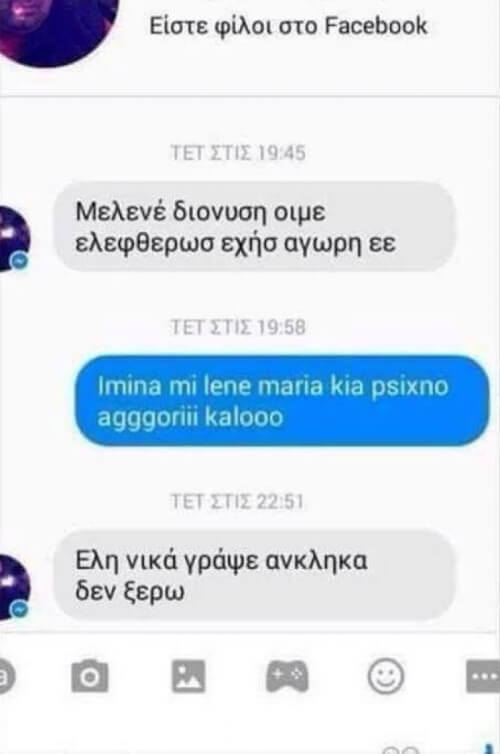The image size is (500, 754).
Task: Tap the timestamp 'ΤΕΤ ΣΤΙΣ 22:51'
Action: tap(237, 502)
